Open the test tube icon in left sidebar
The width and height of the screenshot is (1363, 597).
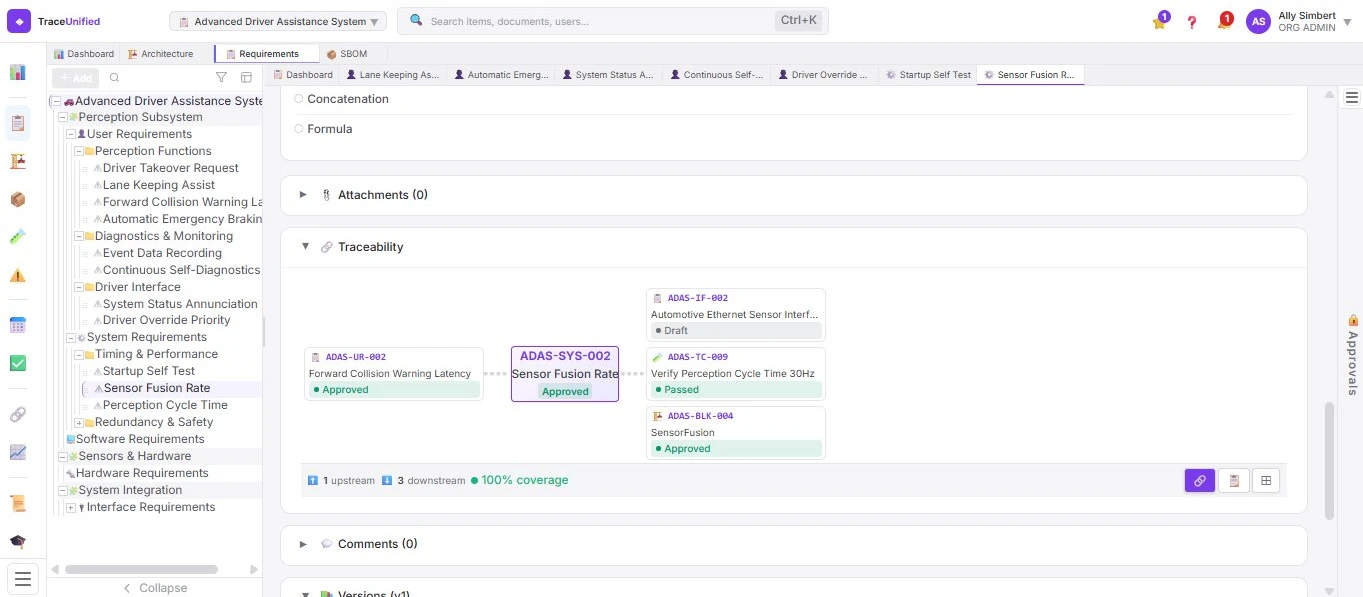[18, 237]
